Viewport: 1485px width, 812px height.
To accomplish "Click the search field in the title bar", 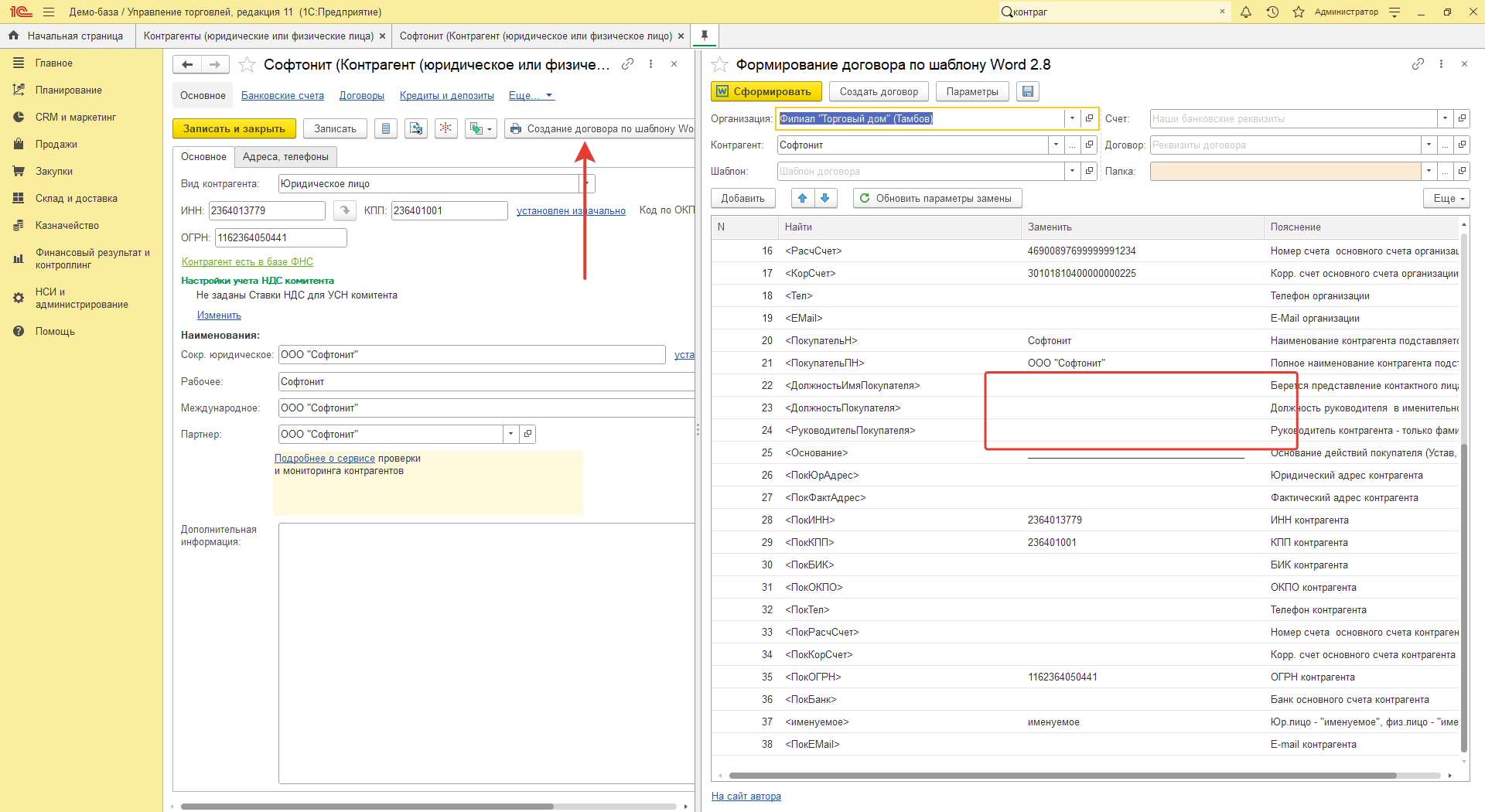I will coord(1114,12).
